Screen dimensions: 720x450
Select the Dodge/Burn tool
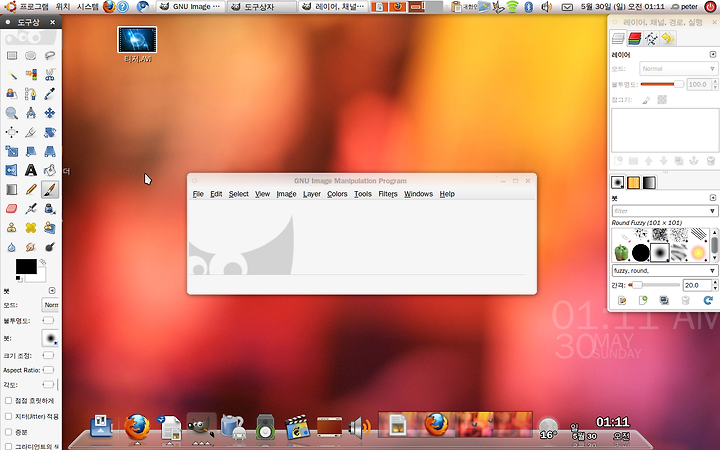[50, 247]
